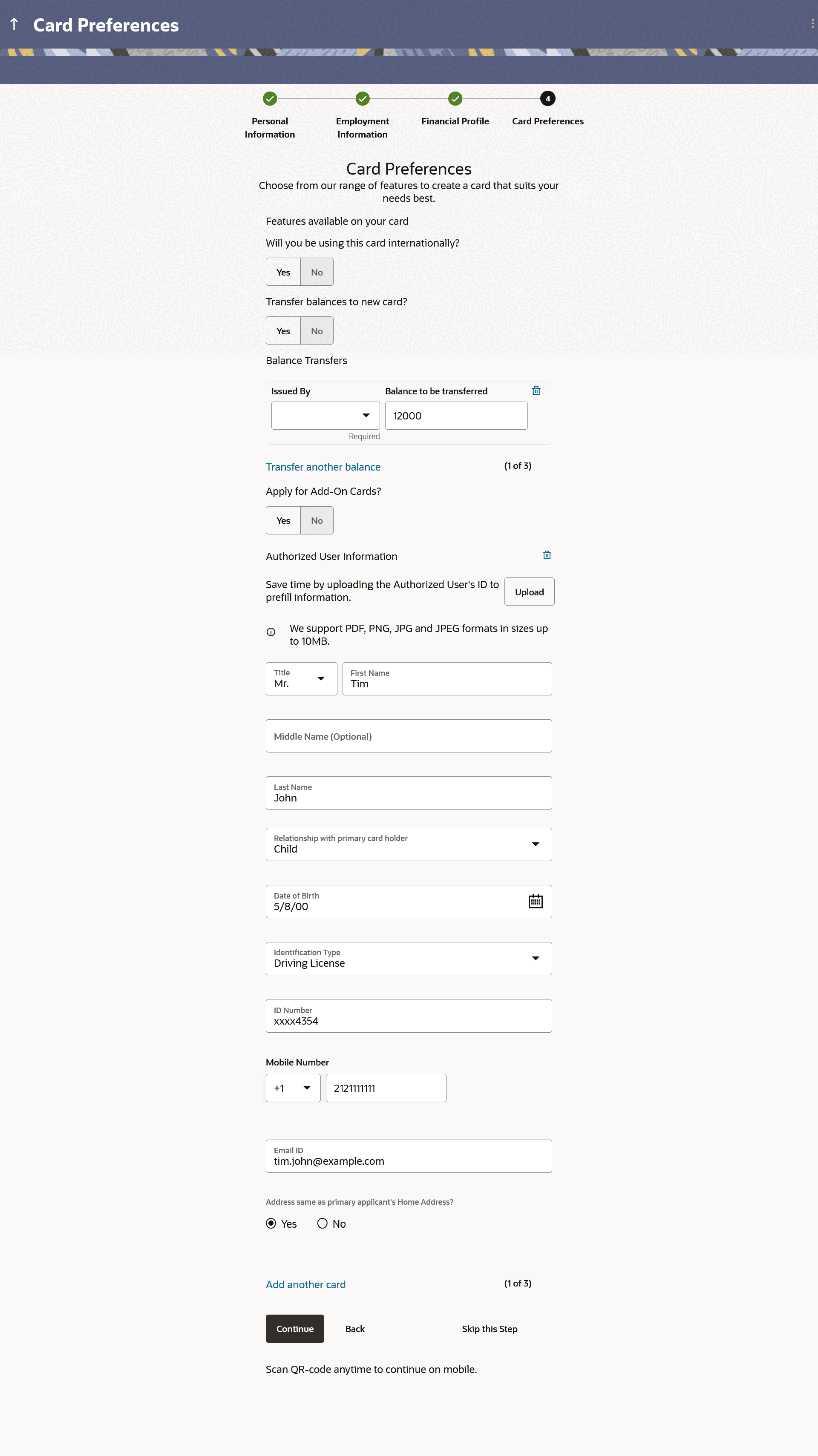Viewport: 818px width, 1456px height.
Task: Choose No for same home address
Action: pos(322,1223)
